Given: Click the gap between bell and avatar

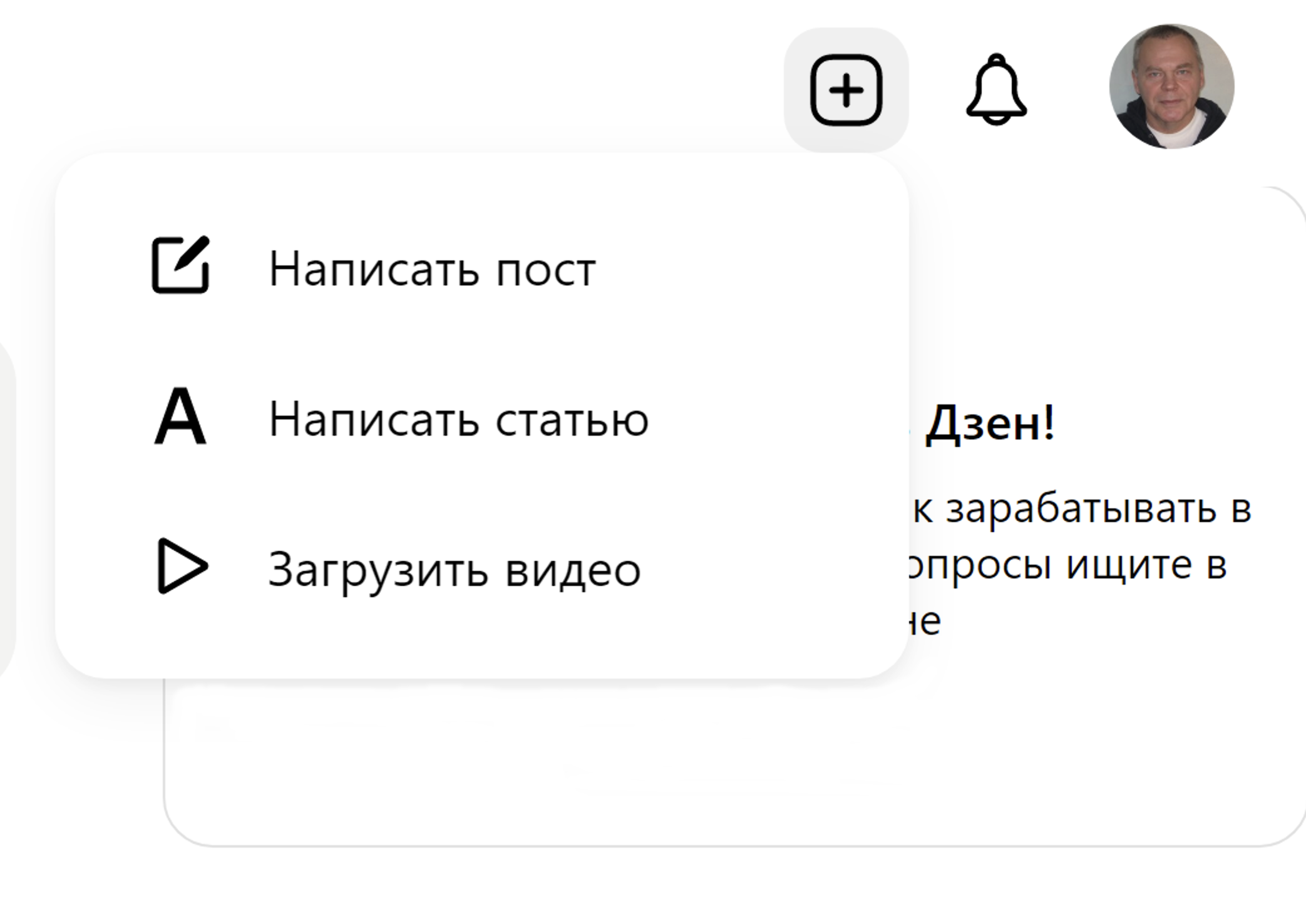Looking at the screenshot, I should [1068, 90].
